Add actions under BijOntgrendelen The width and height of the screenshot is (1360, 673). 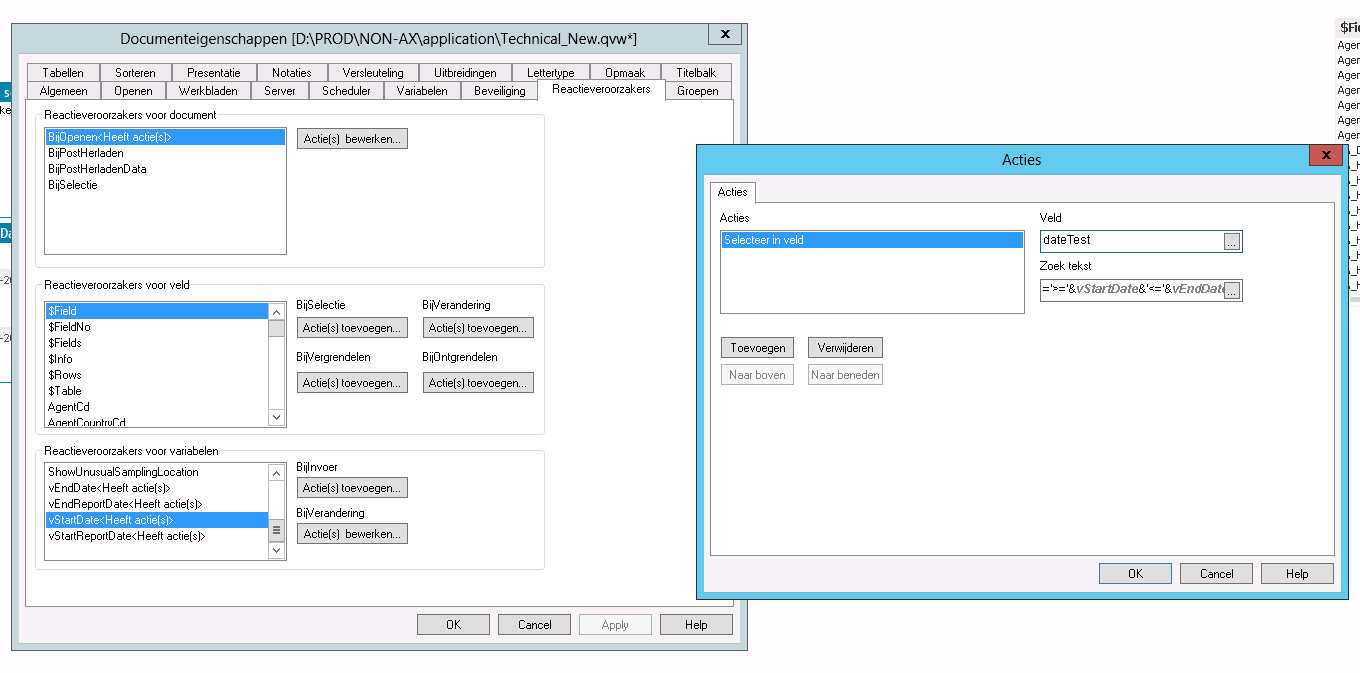478,383
